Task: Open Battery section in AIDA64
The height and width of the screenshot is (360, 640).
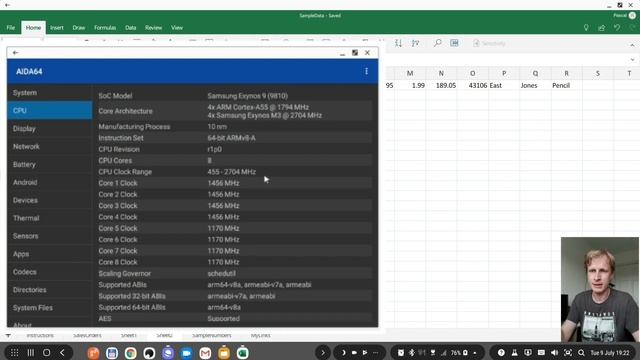Action: coord(49,164)
